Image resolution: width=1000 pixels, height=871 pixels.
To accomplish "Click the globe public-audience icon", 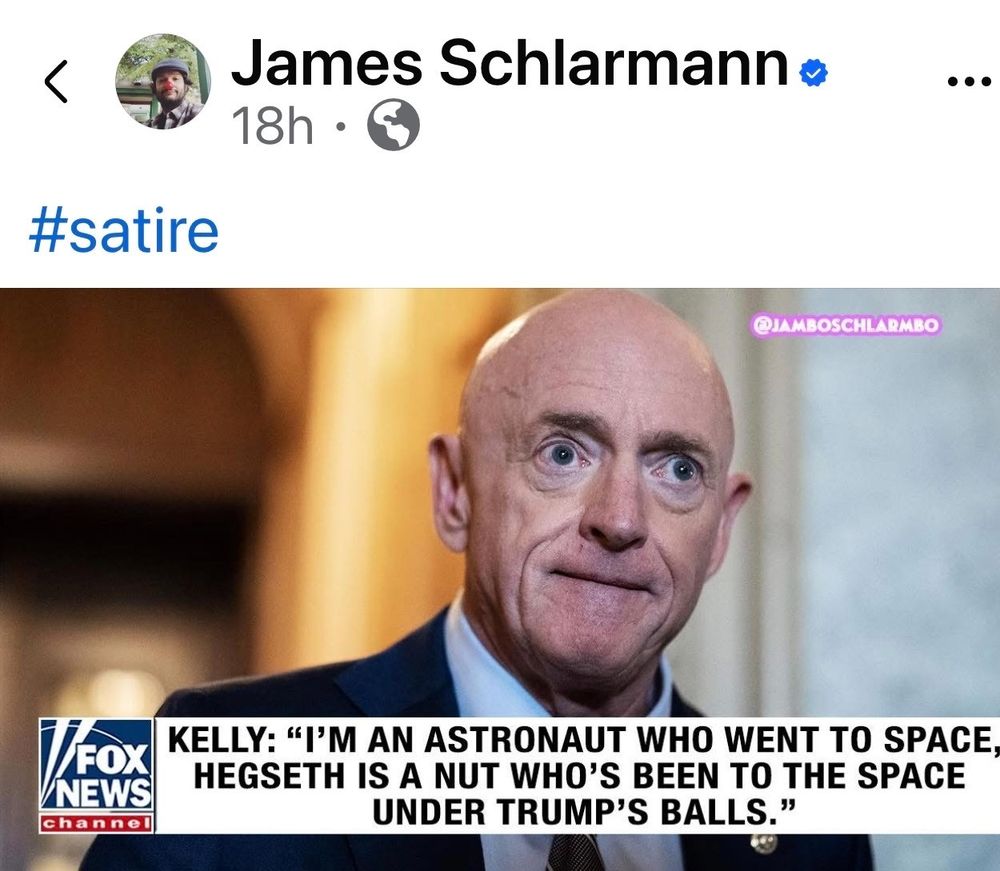I will point(393,125).
